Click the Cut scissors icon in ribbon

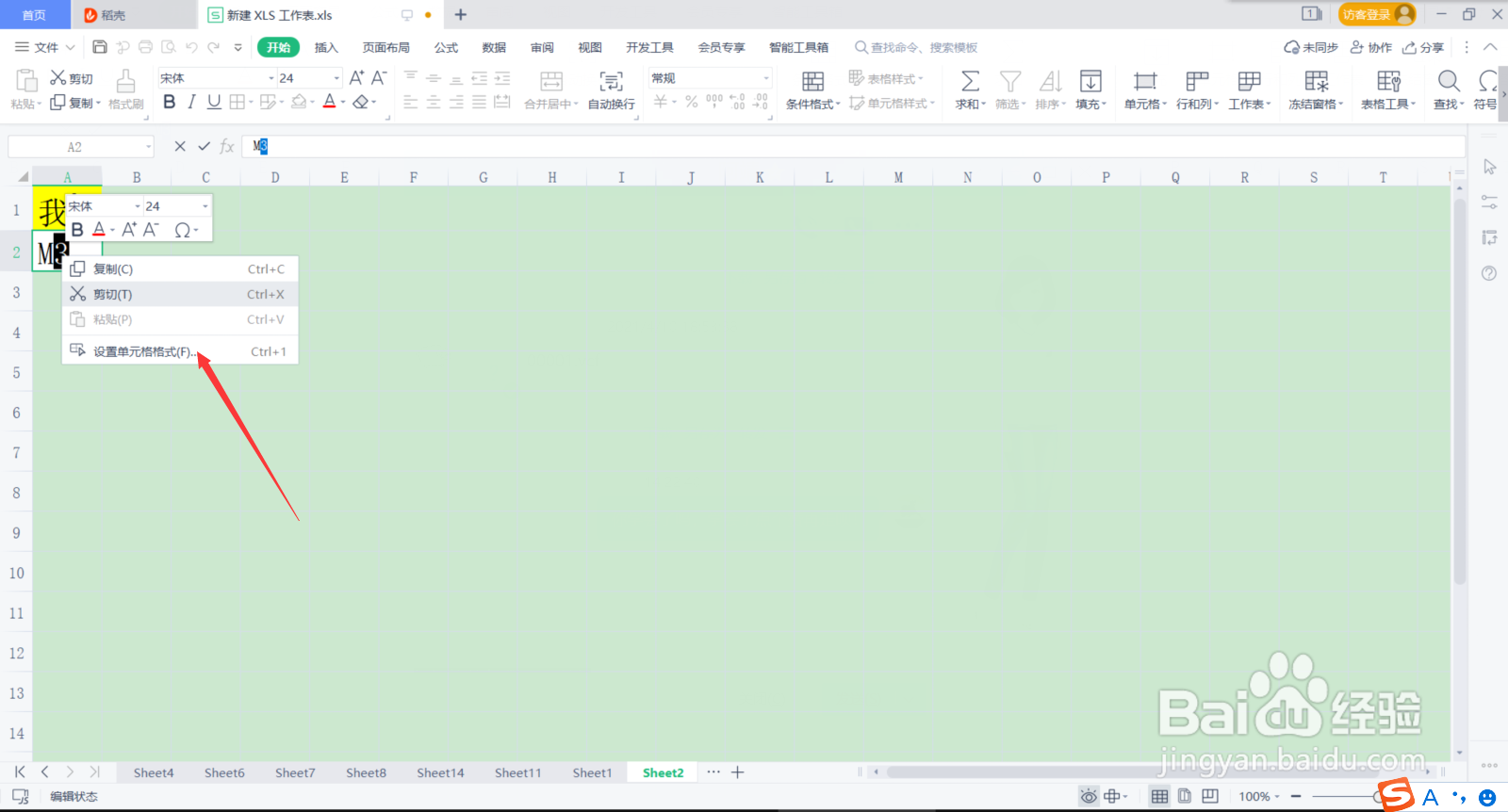pos(58,78)
